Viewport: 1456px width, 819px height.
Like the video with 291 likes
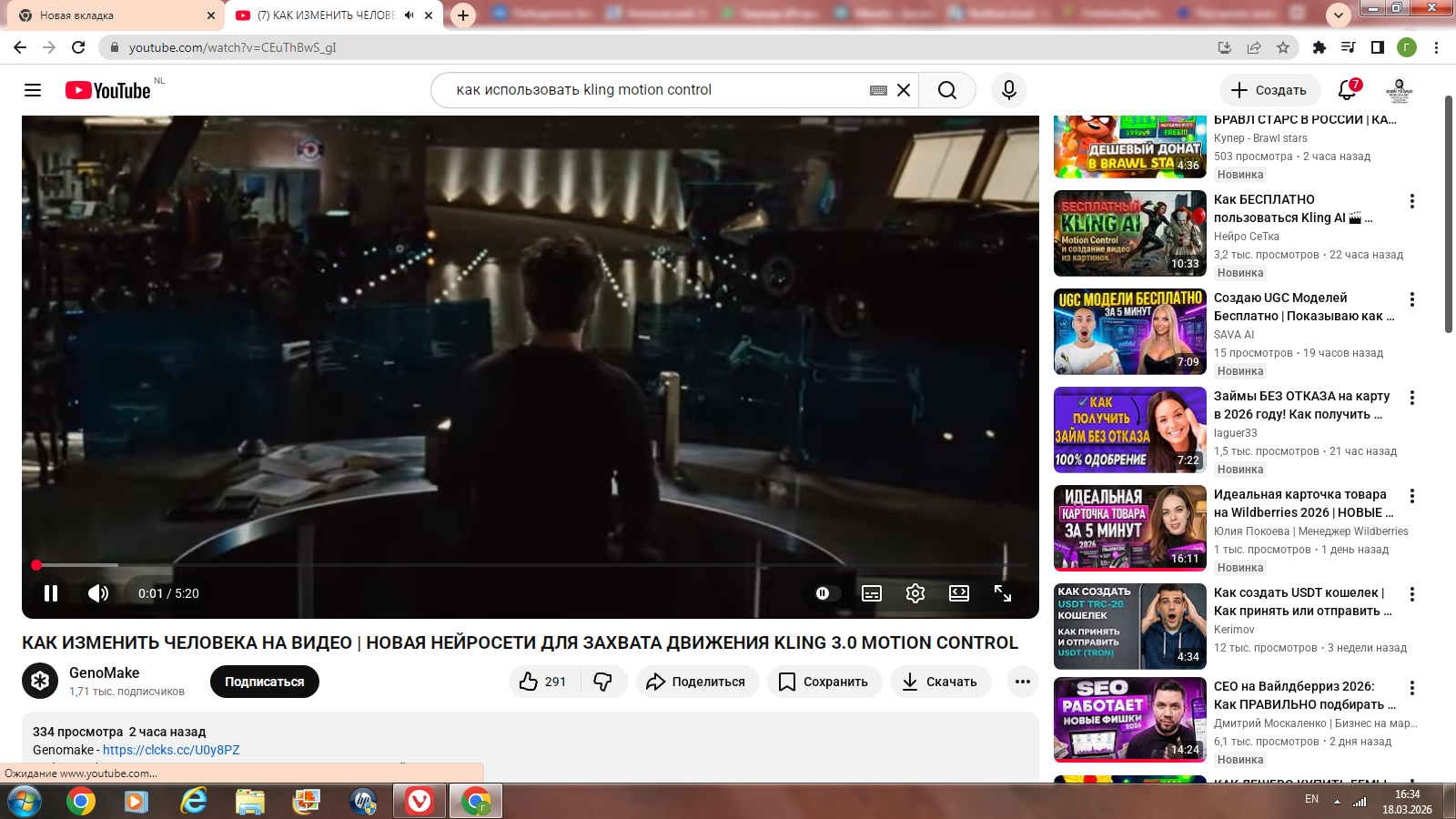[x=543, y=682]
